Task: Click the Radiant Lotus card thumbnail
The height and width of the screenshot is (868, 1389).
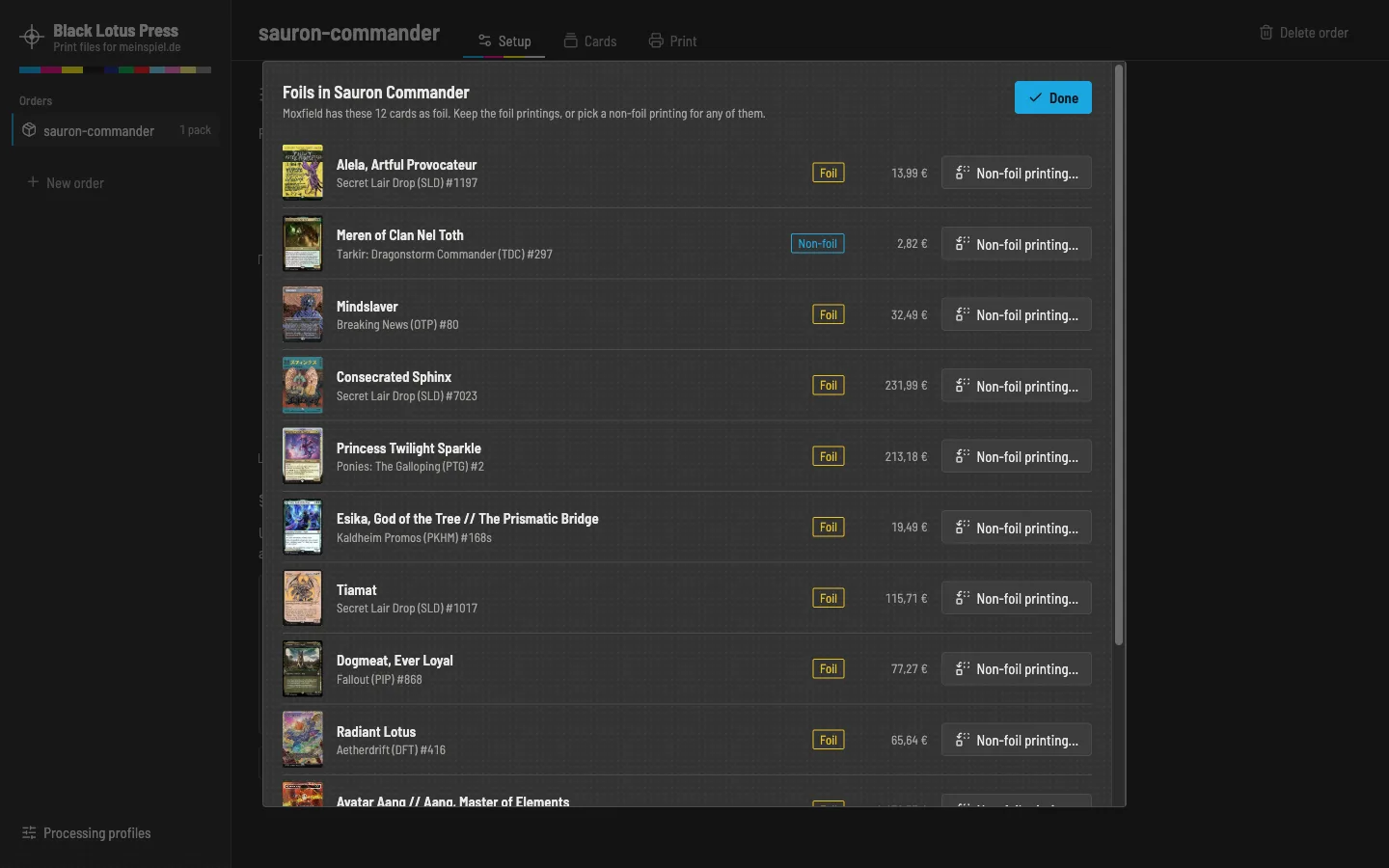Action: (x=303, y=740)
